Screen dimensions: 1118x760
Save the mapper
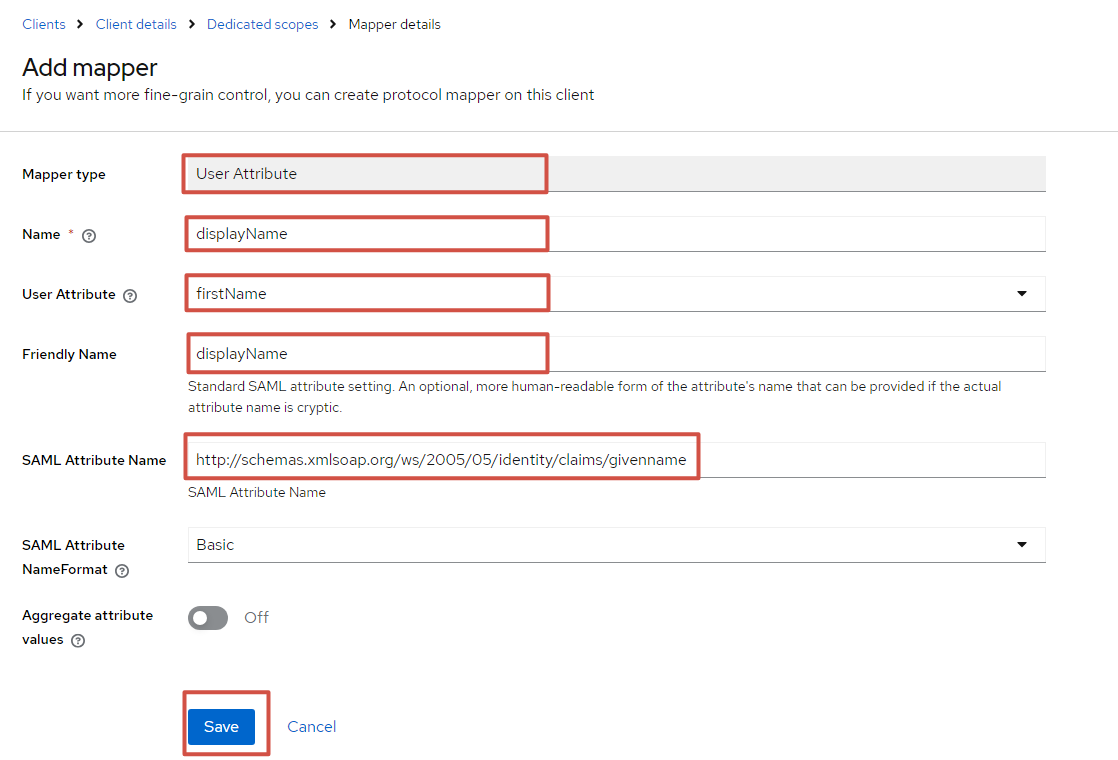click(221, 726)
